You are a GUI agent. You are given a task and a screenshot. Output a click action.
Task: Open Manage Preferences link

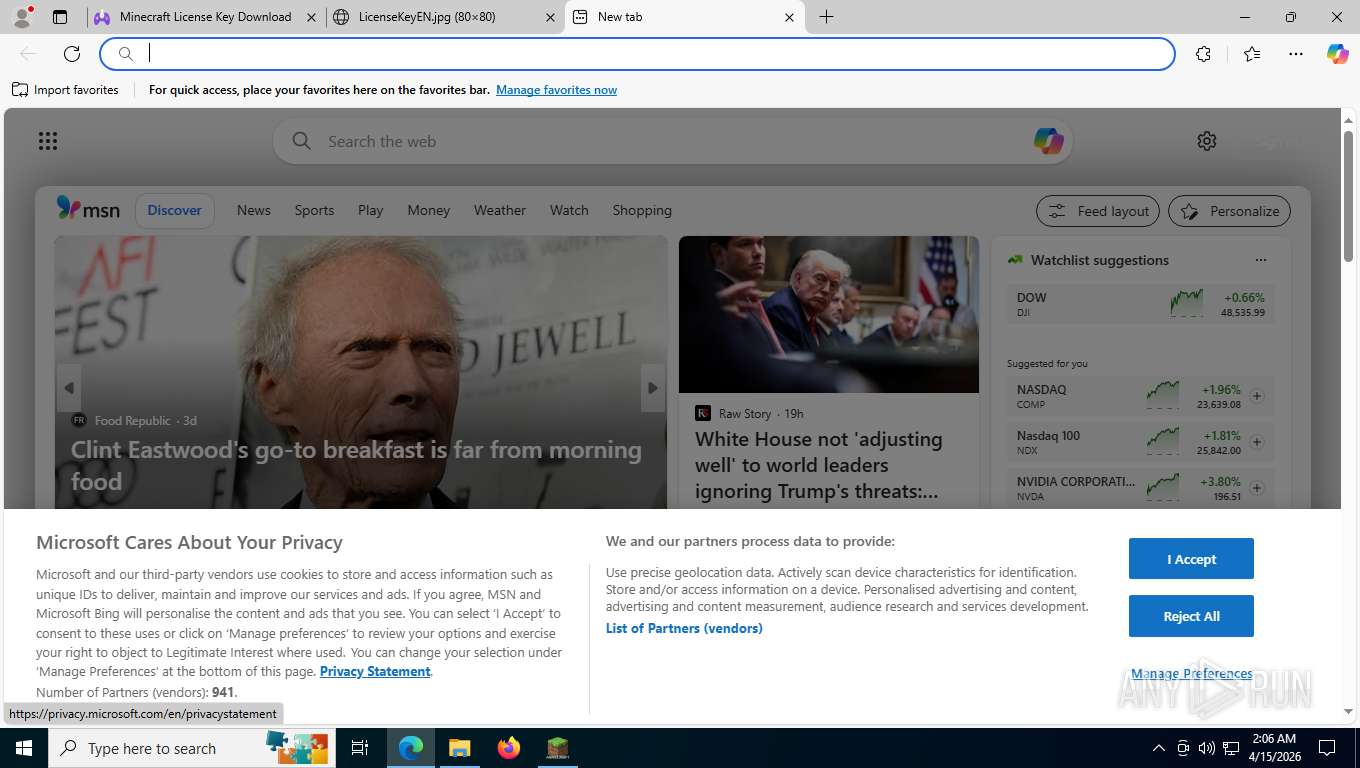[x=1191, y=673]
